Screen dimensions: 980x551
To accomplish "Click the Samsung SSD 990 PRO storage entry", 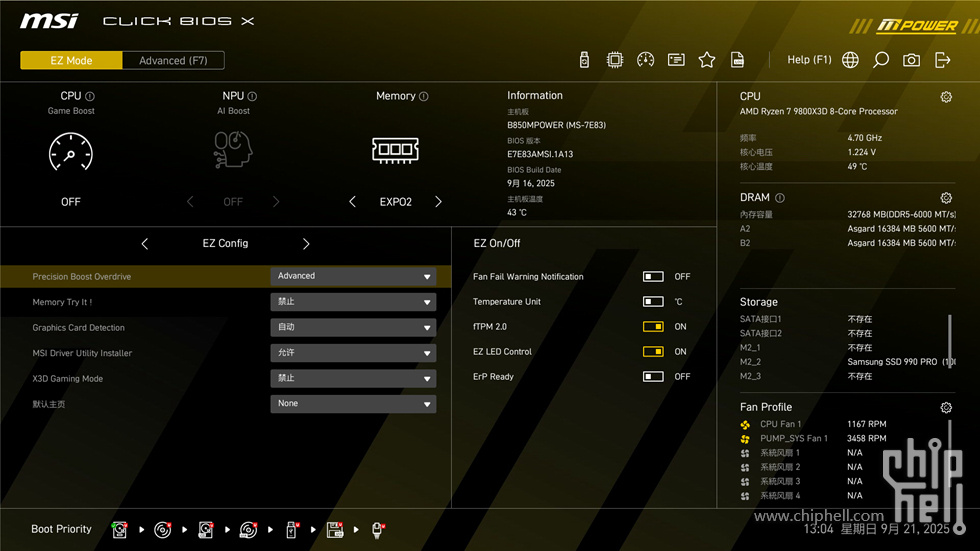I will click(901, 362).
